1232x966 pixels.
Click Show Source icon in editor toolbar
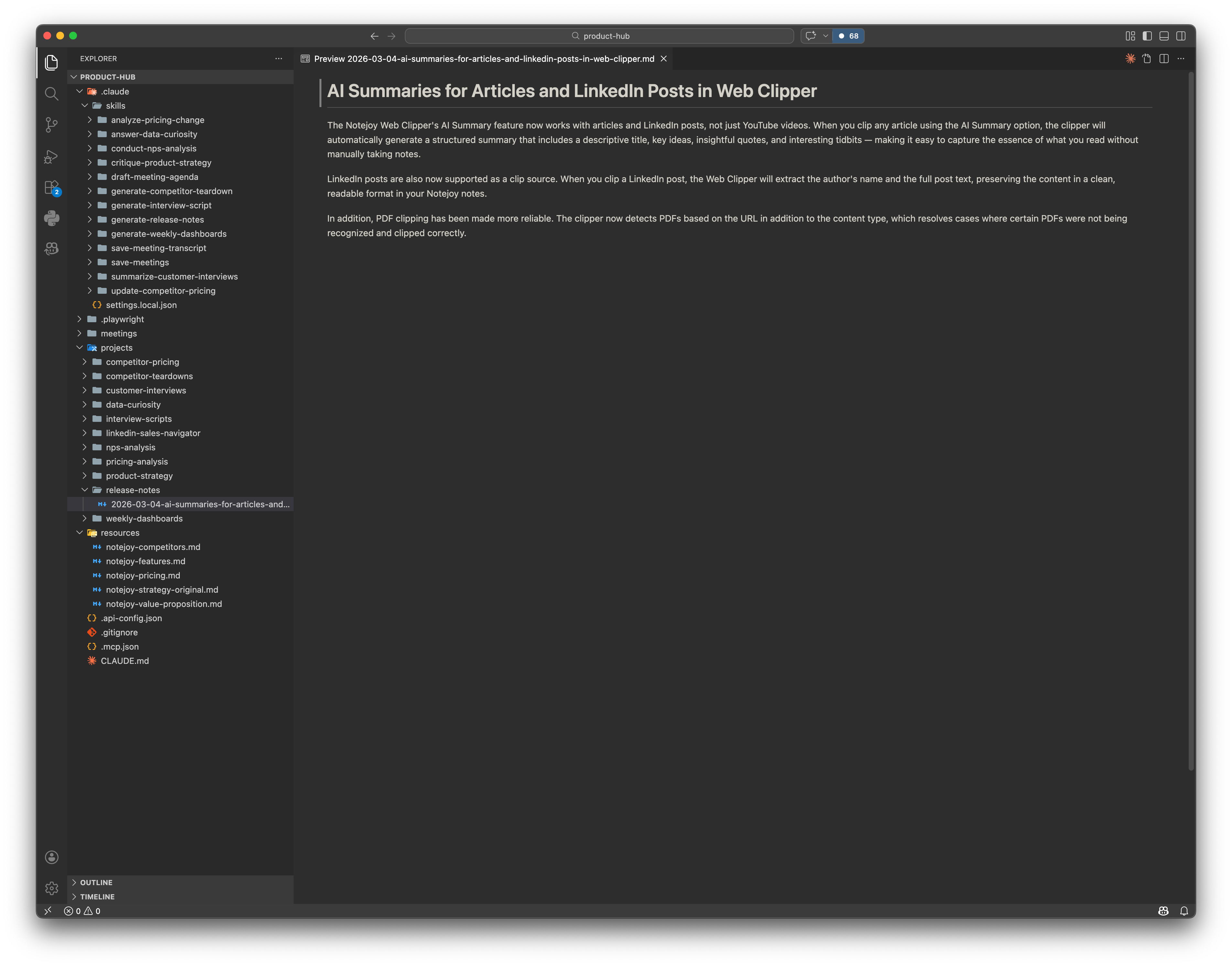1147,59
